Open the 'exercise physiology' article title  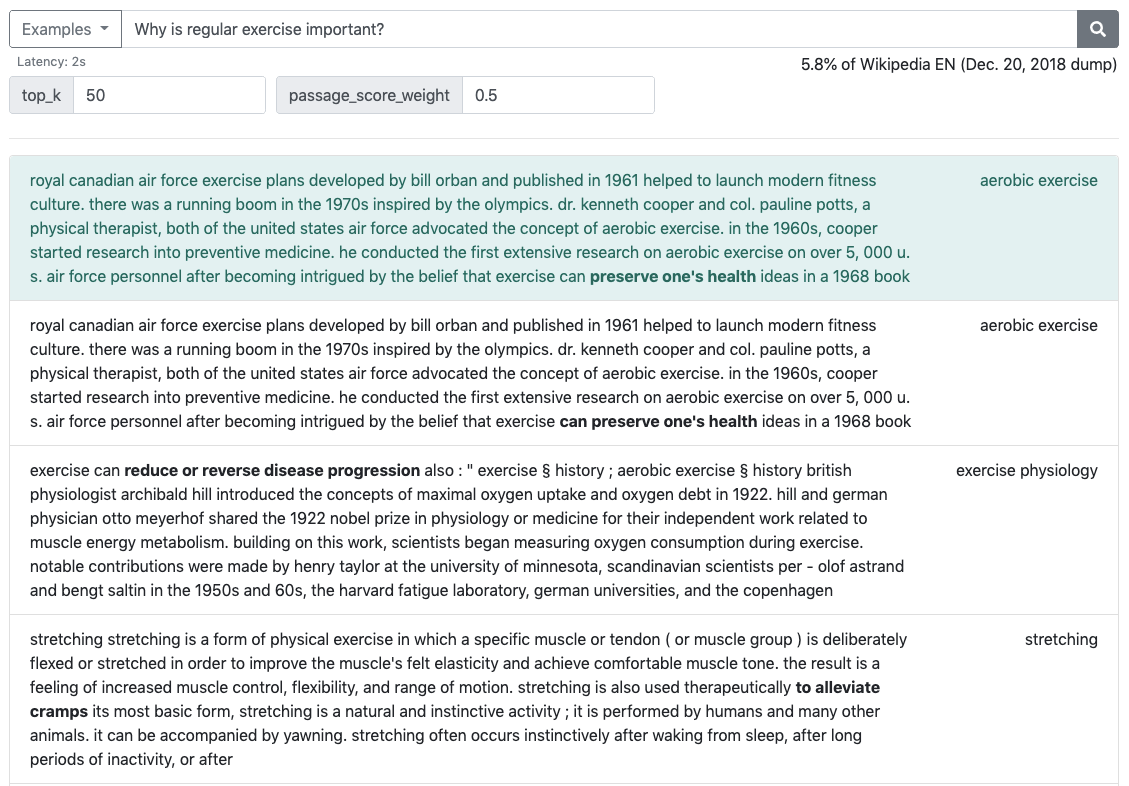point(1026,470)
